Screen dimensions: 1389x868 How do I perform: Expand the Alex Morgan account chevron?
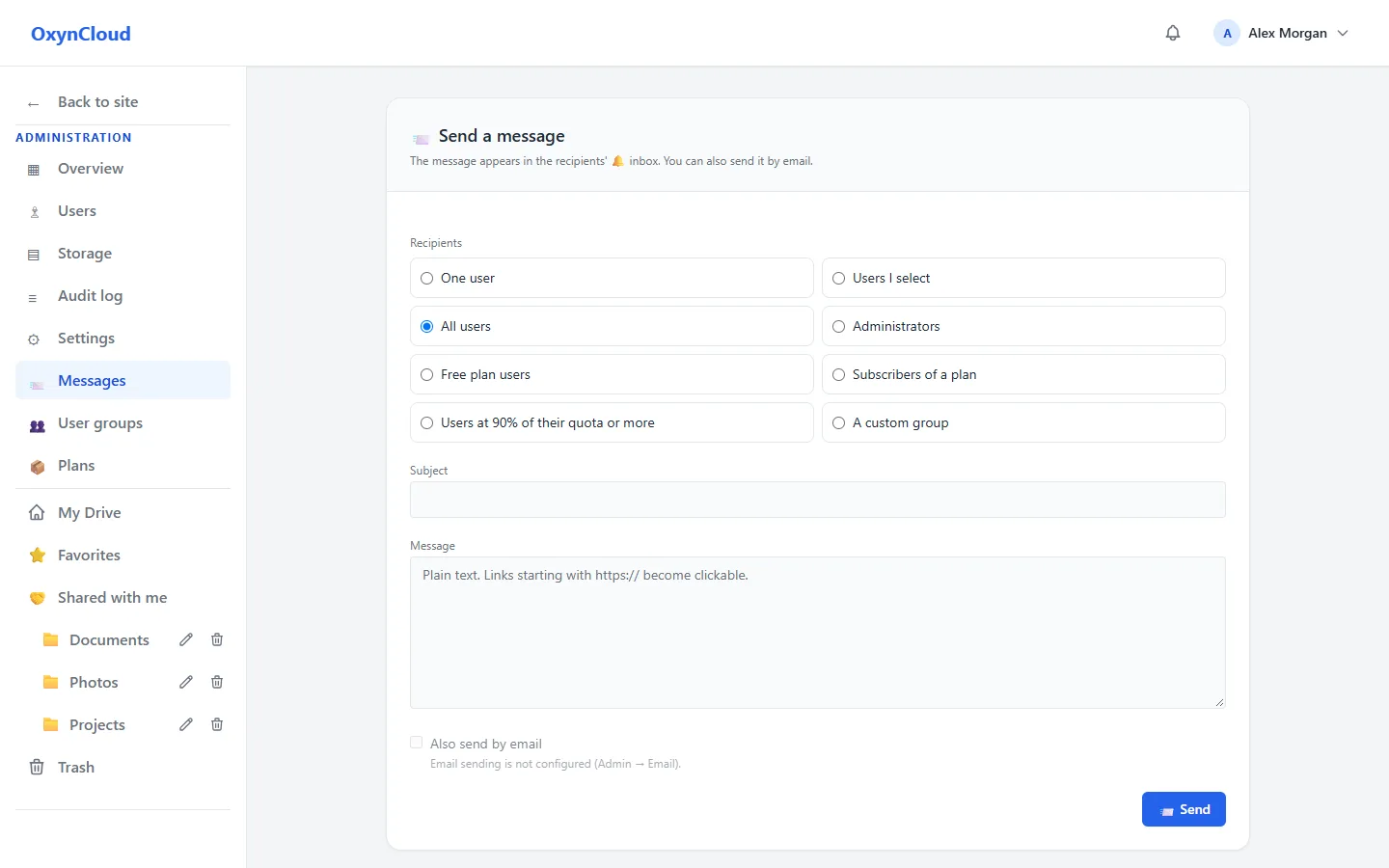[1343, 33]
